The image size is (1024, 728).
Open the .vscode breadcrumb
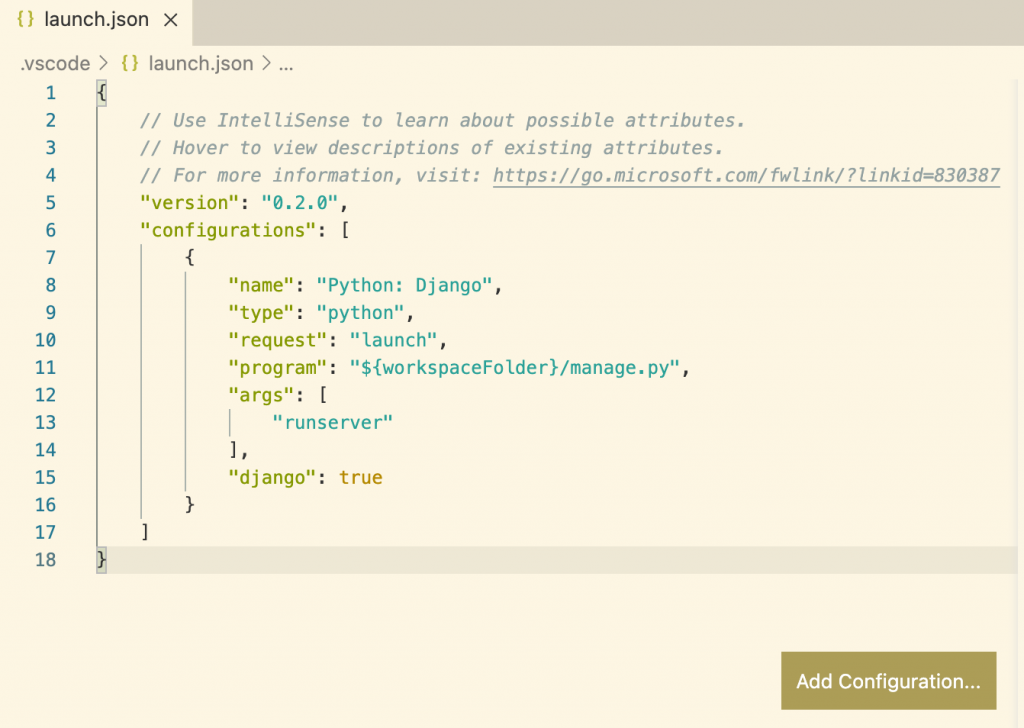(x=54, y=63)
